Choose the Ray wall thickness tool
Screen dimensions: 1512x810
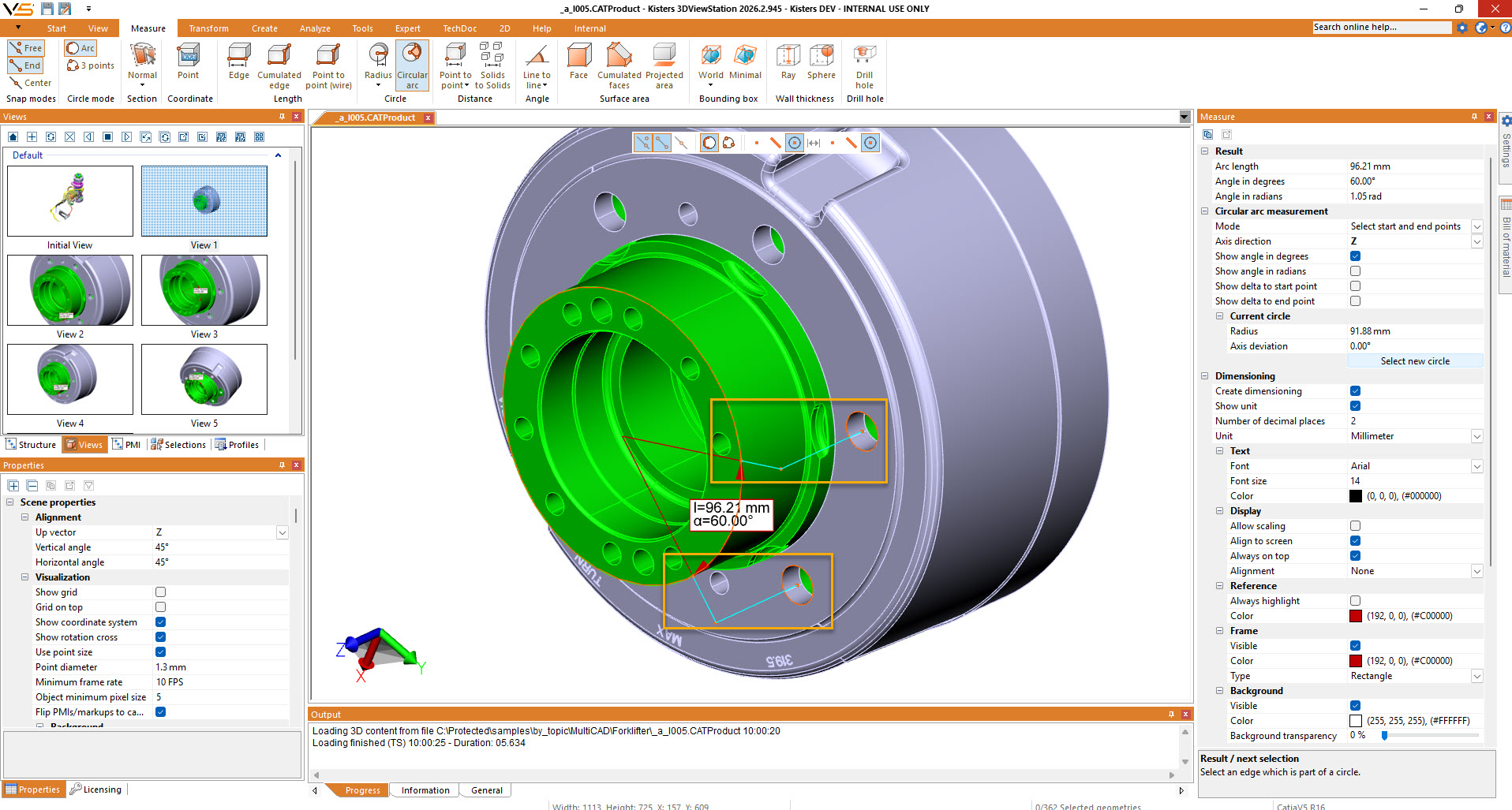(788, 62)
